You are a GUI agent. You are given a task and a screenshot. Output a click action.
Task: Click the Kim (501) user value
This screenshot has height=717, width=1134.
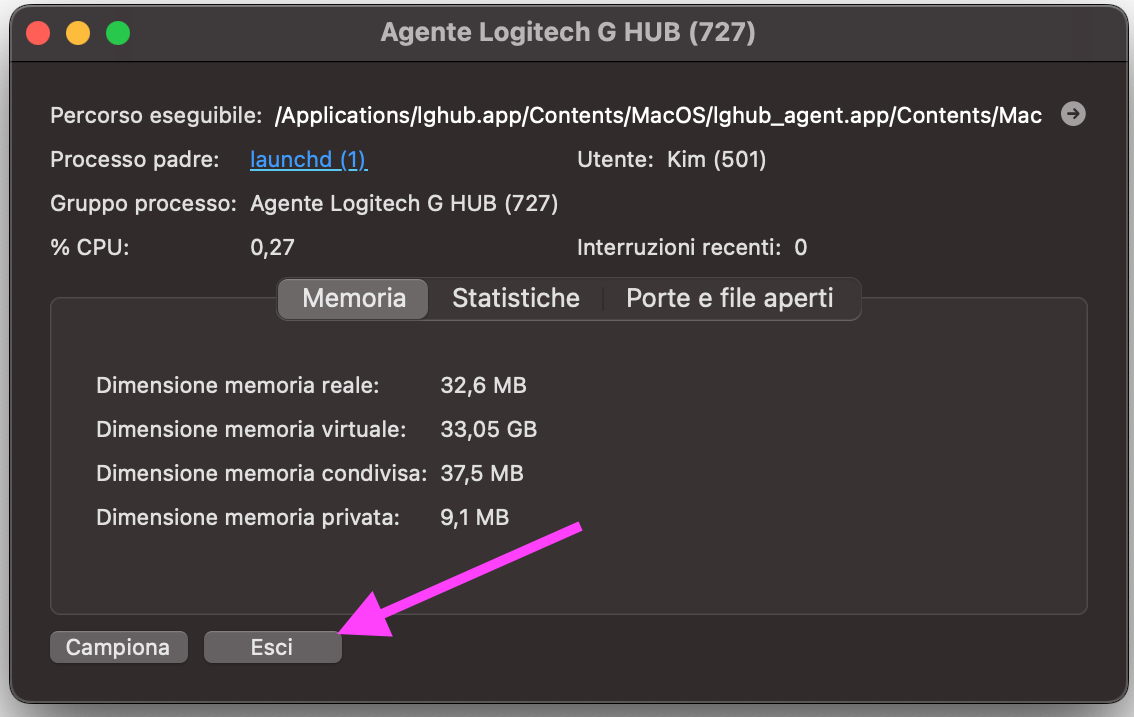pos(716,160)
